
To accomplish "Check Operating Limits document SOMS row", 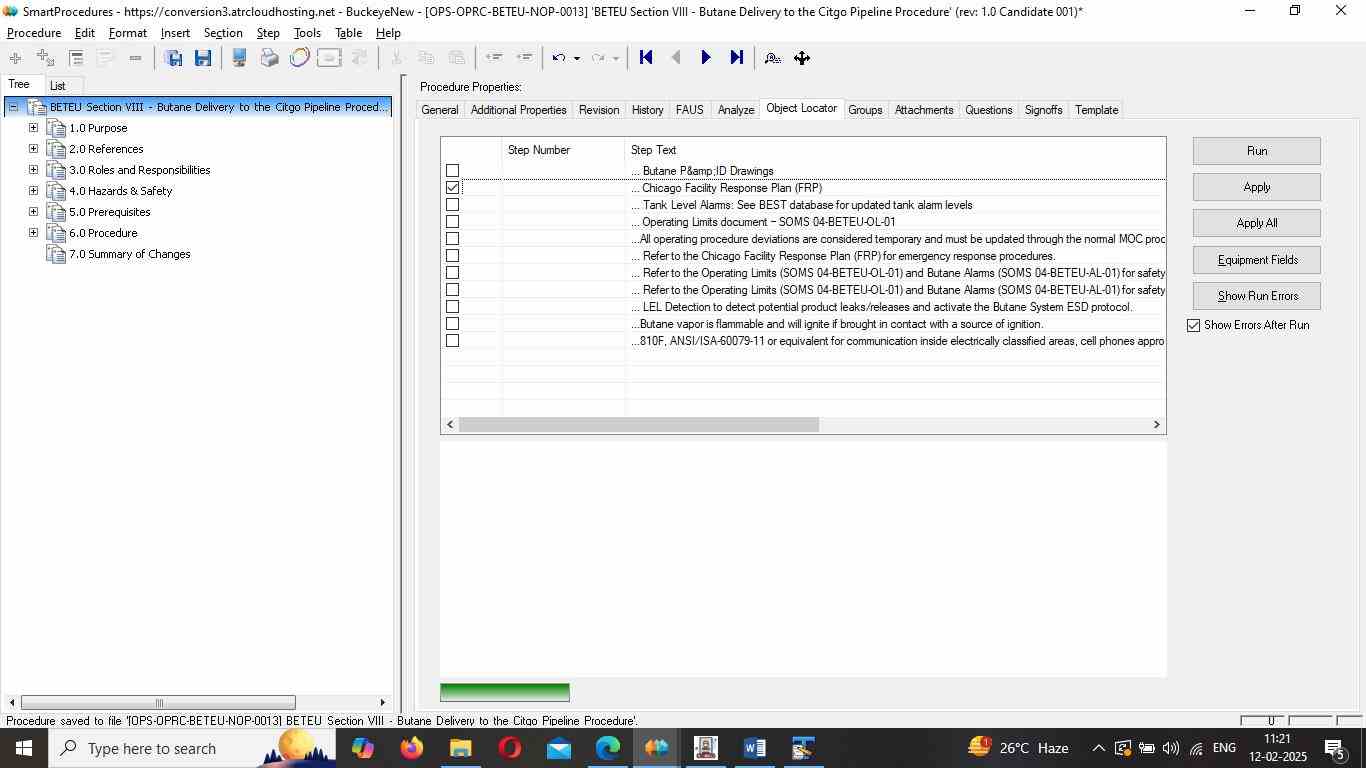I will click(x=452, y=222).
